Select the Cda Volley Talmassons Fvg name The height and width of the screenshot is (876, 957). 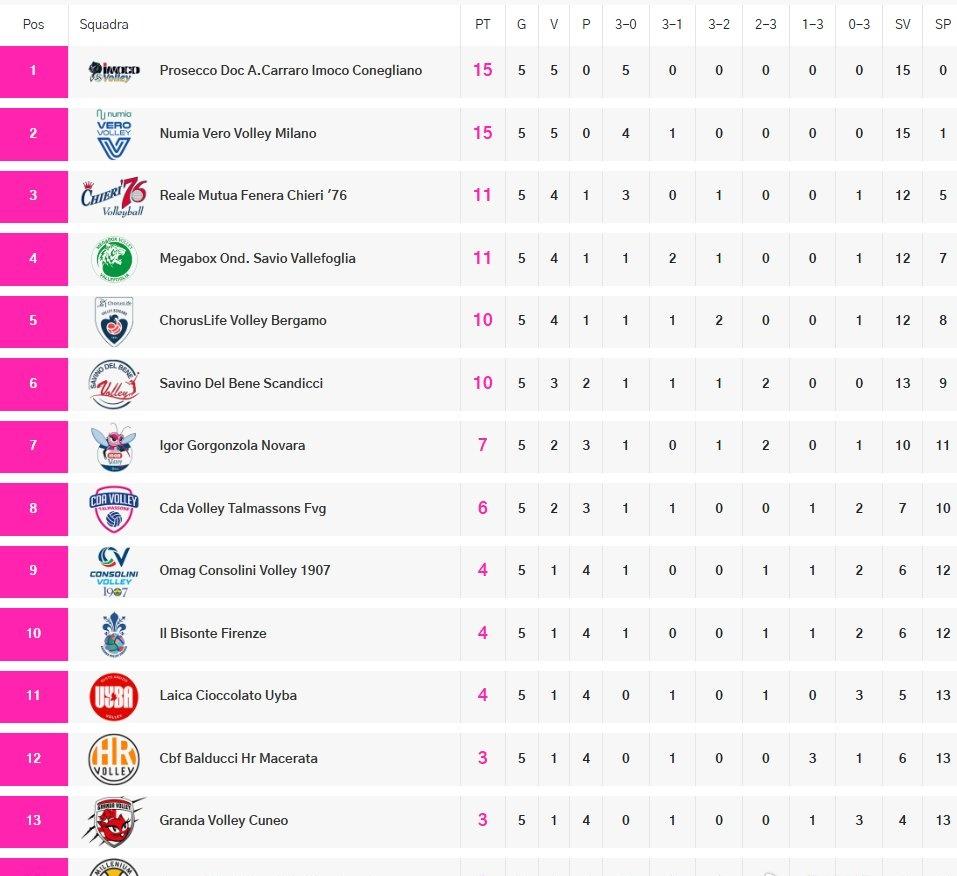click(243, 509)
